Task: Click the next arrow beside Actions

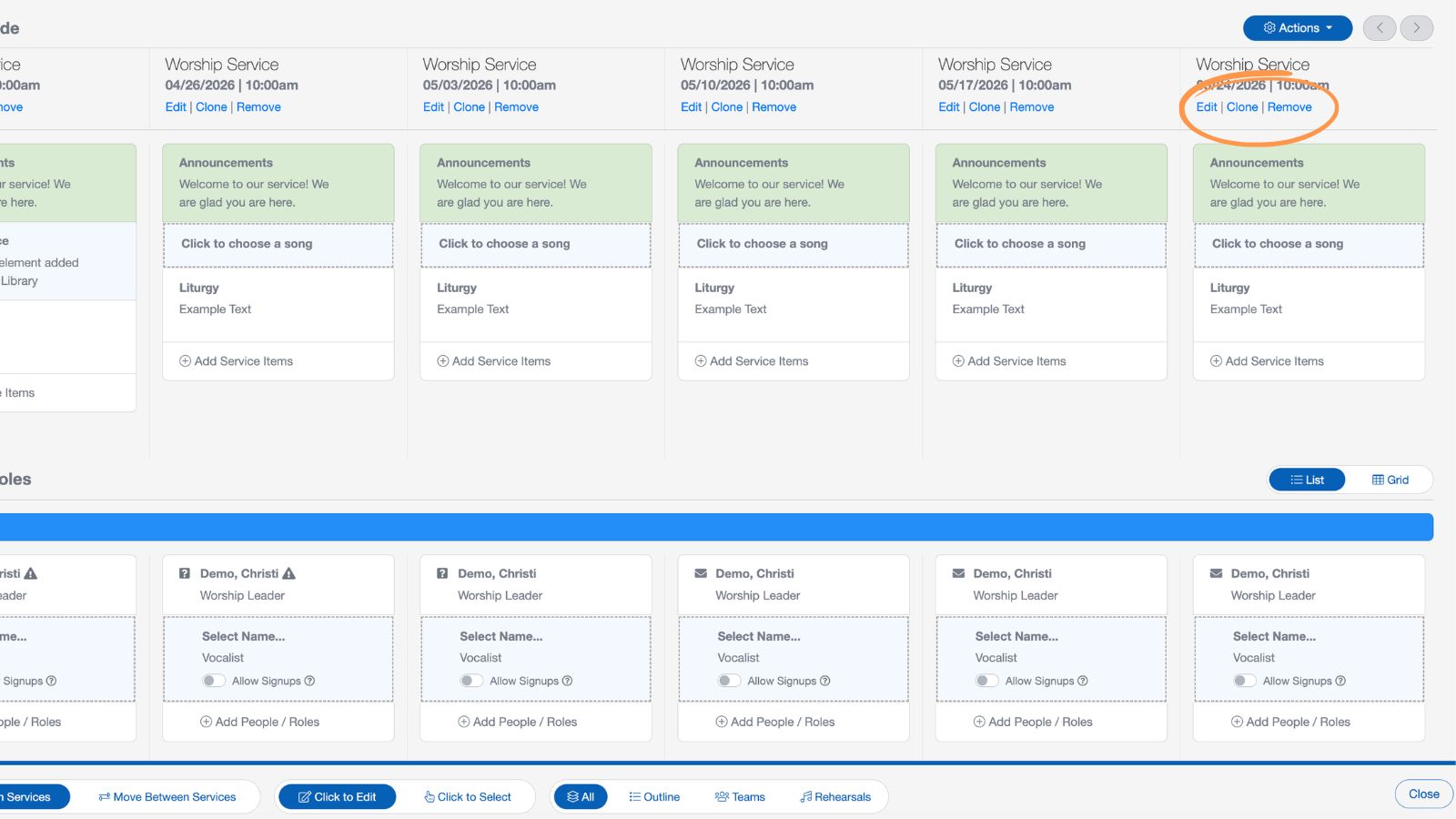Action: tap(1416, 28)
